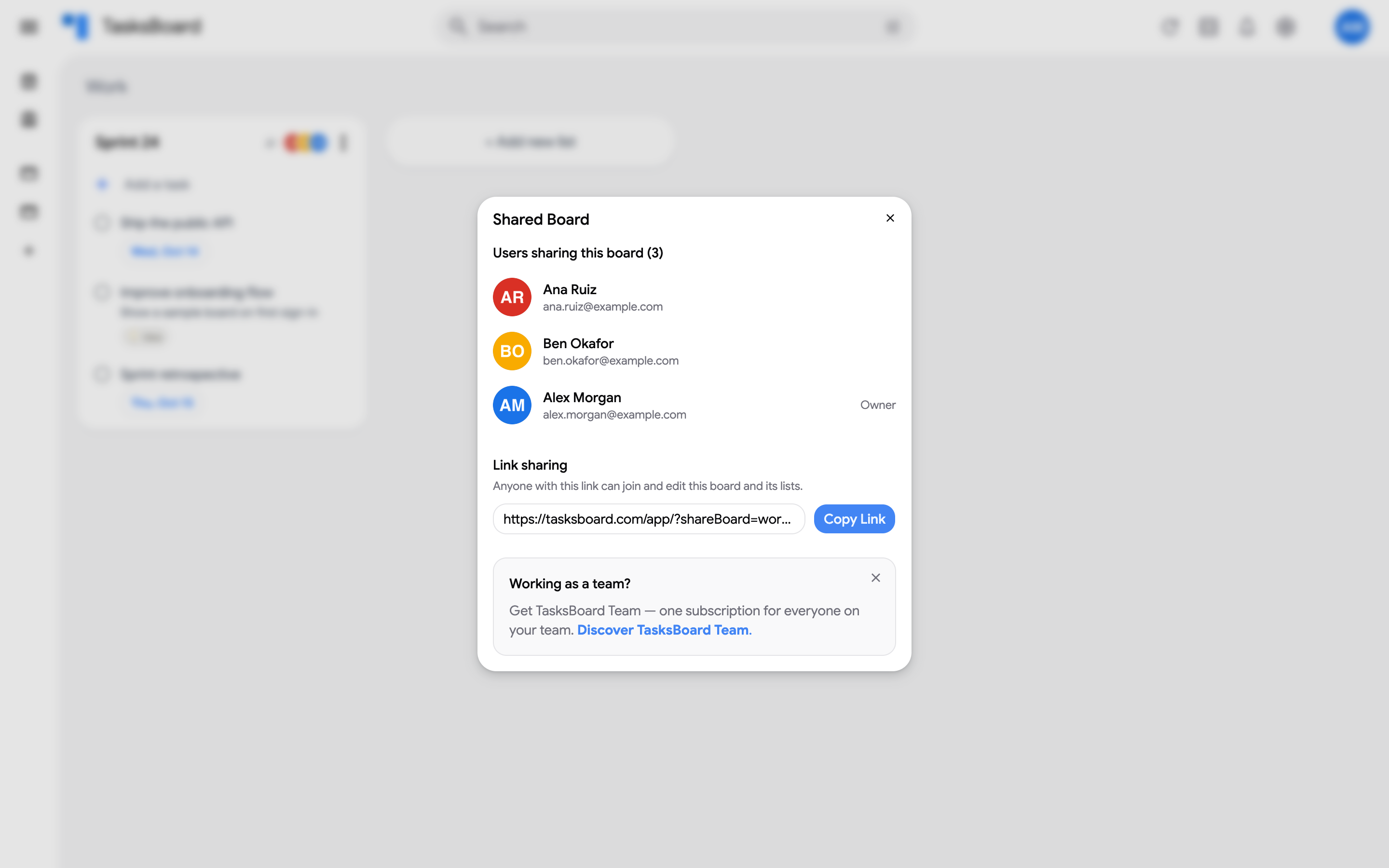Dismiss the Working as a team banner
Screen dimensions: 1389x868
(875, 578)
